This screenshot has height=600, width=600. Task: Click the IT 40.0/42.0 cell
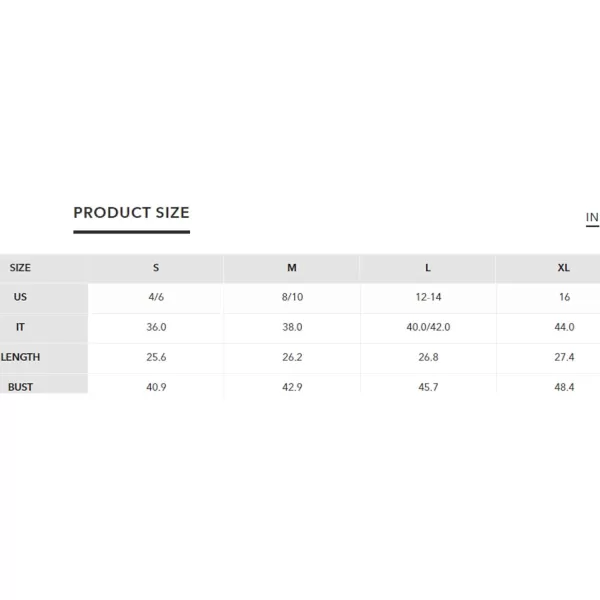pos(428,327)
